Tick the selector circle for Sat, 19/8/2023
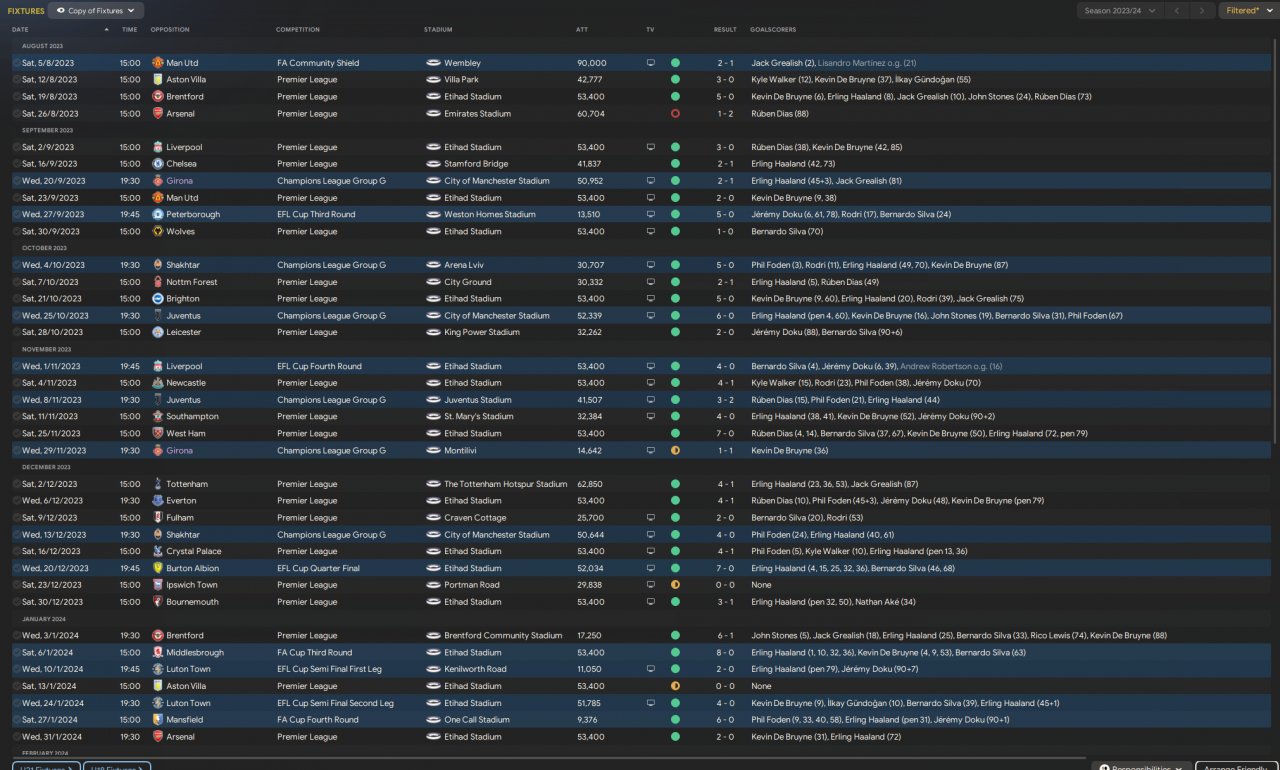 [x=17, y=97]
